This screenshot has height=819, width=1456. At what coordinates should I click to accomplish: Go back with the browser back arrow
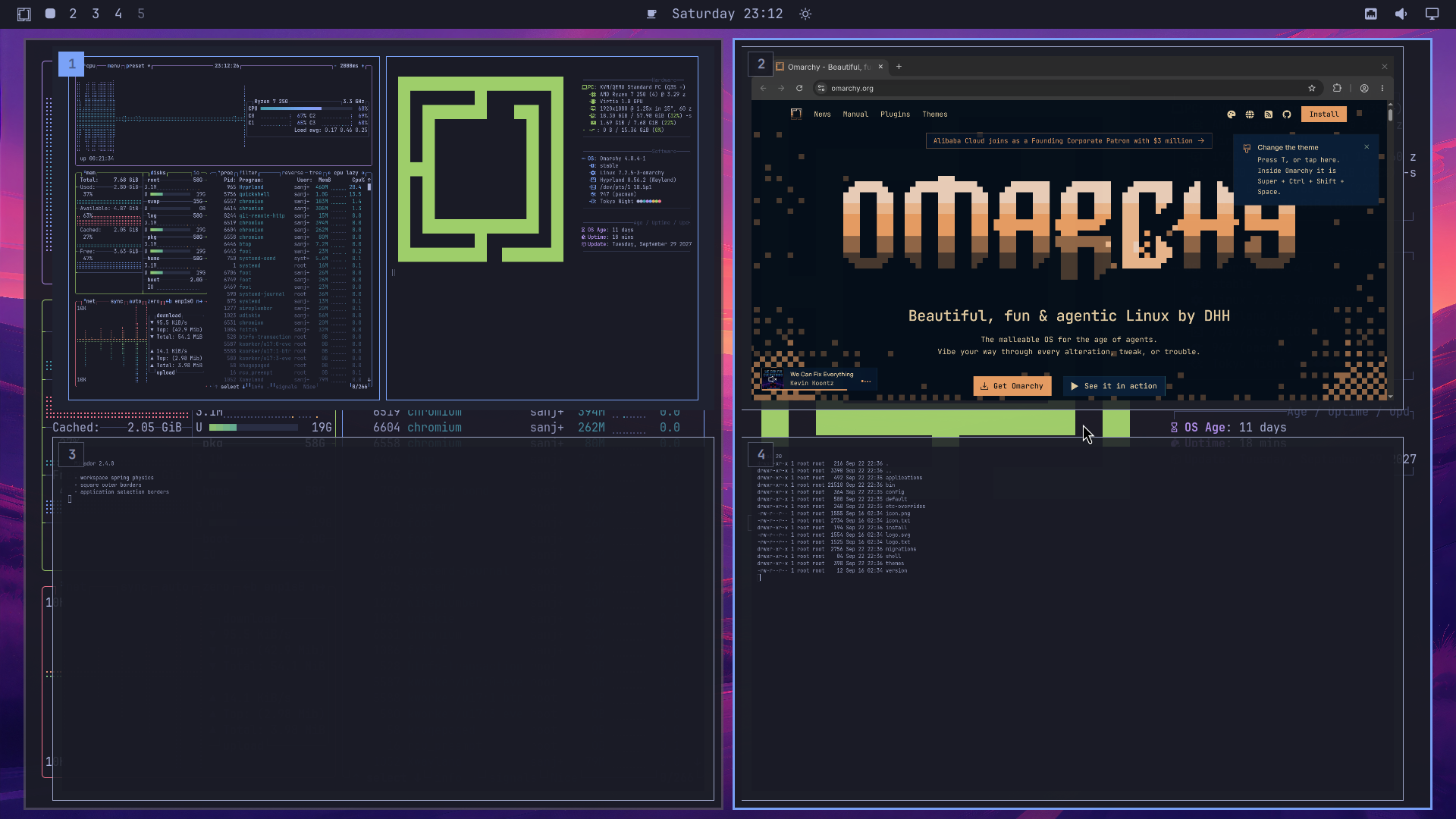(x=763, y=88)
